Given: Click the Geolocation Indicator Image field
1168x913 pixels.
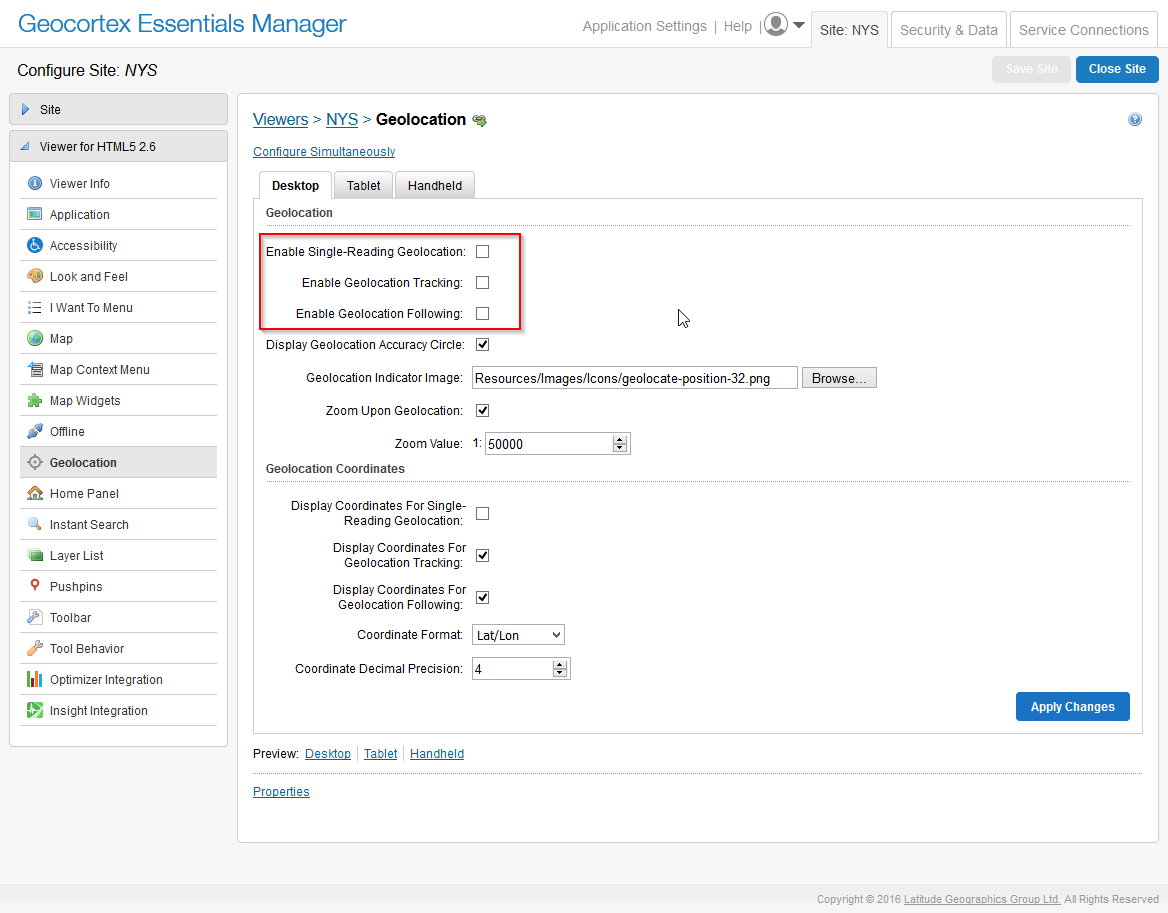Looking at the screenshot, I should pyautogui.click(x=635, y=378).
